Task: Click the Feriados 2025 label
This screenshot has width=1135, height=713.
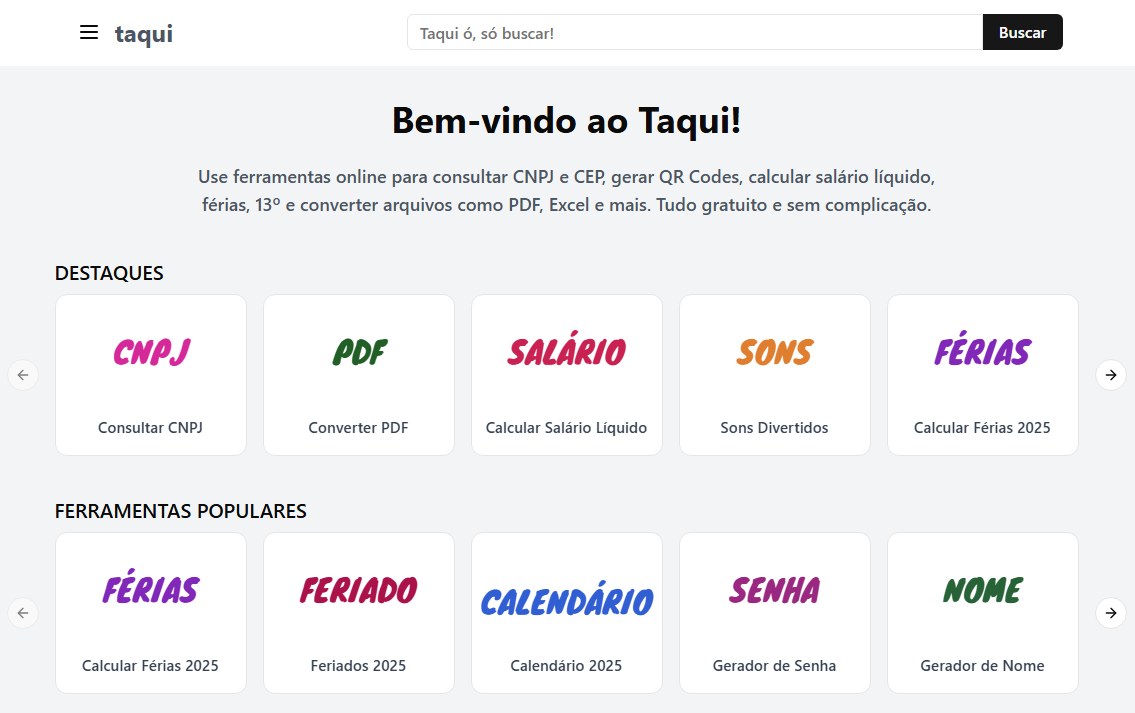Action: pos(359,666)
